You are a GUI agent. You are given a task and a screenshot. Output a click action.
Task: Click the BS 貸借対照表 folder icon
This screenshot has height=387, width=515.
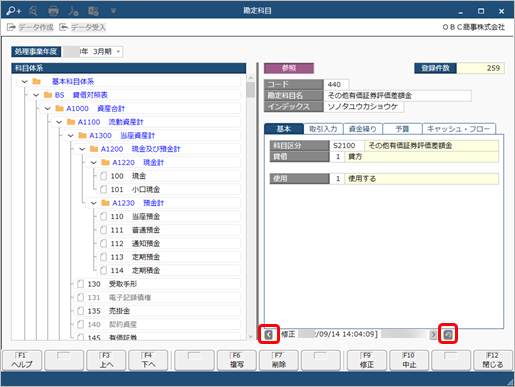tap(48, 95)
